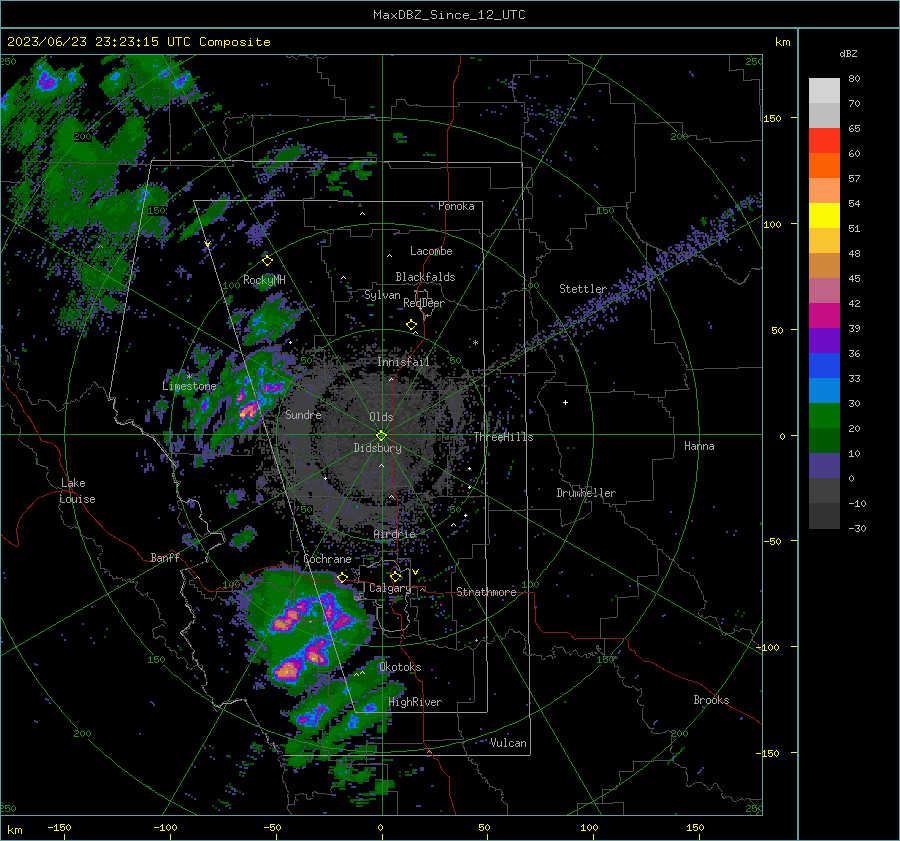Select the orange 60-57 dBZ legend swatch
Viewport: 900px width, 841px height.
[824, 166]
